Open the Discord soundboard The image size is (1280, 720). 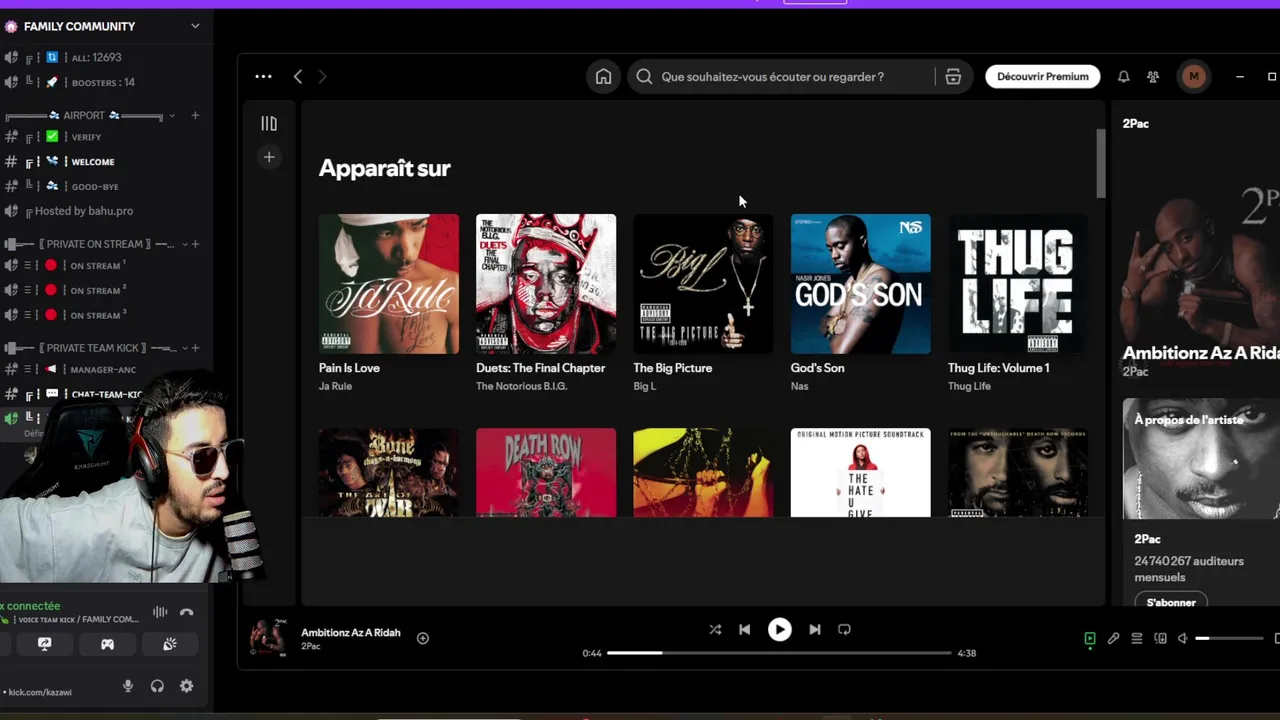pos(170,644)
